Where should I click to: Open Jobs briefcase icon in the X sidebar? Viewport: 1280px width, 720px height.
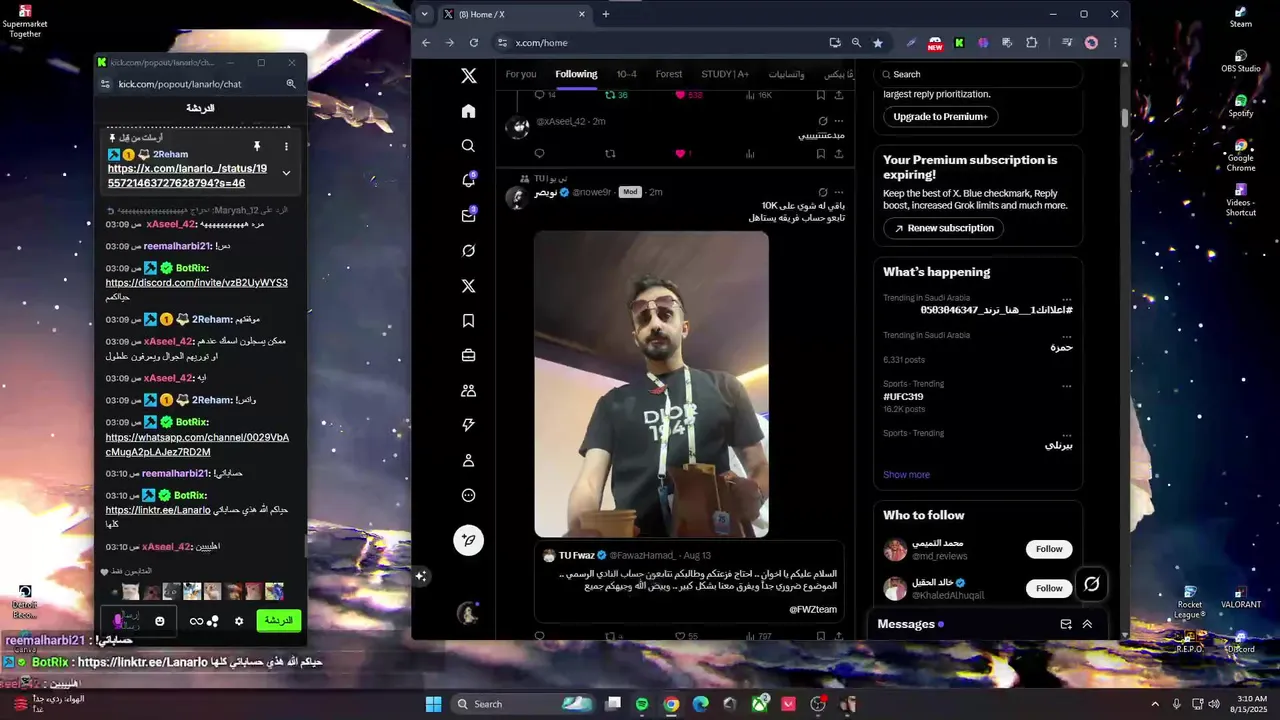[468, 356]
